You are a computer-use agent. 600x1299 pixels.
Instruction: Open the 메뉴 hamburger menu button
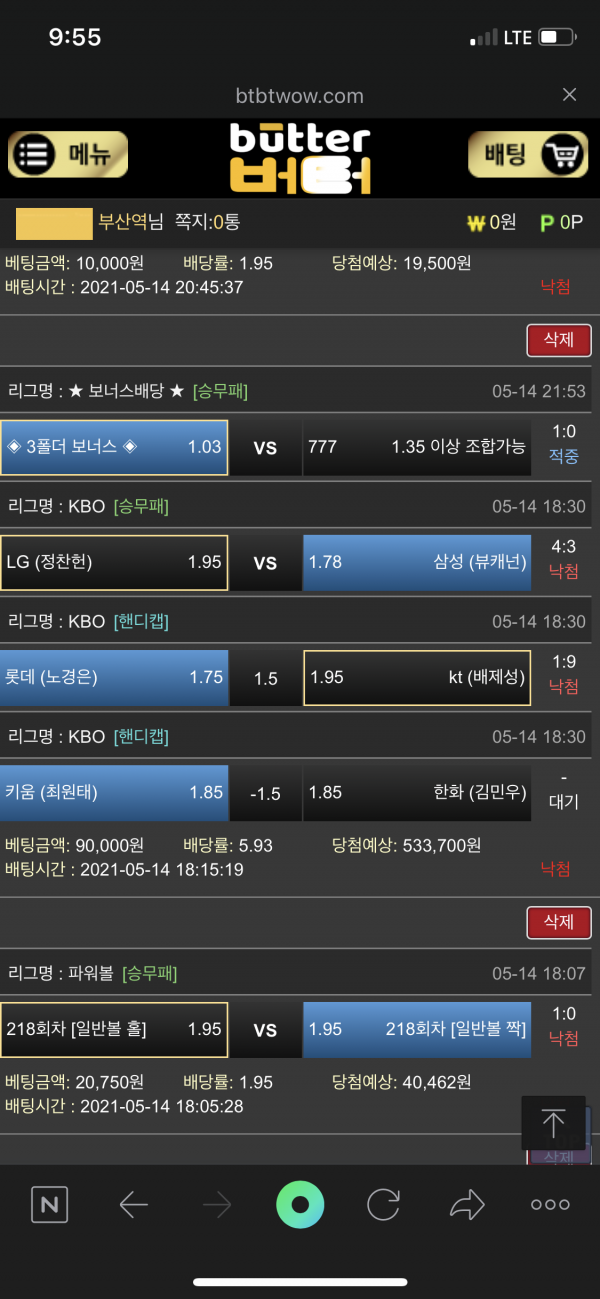tap(68, 155)
